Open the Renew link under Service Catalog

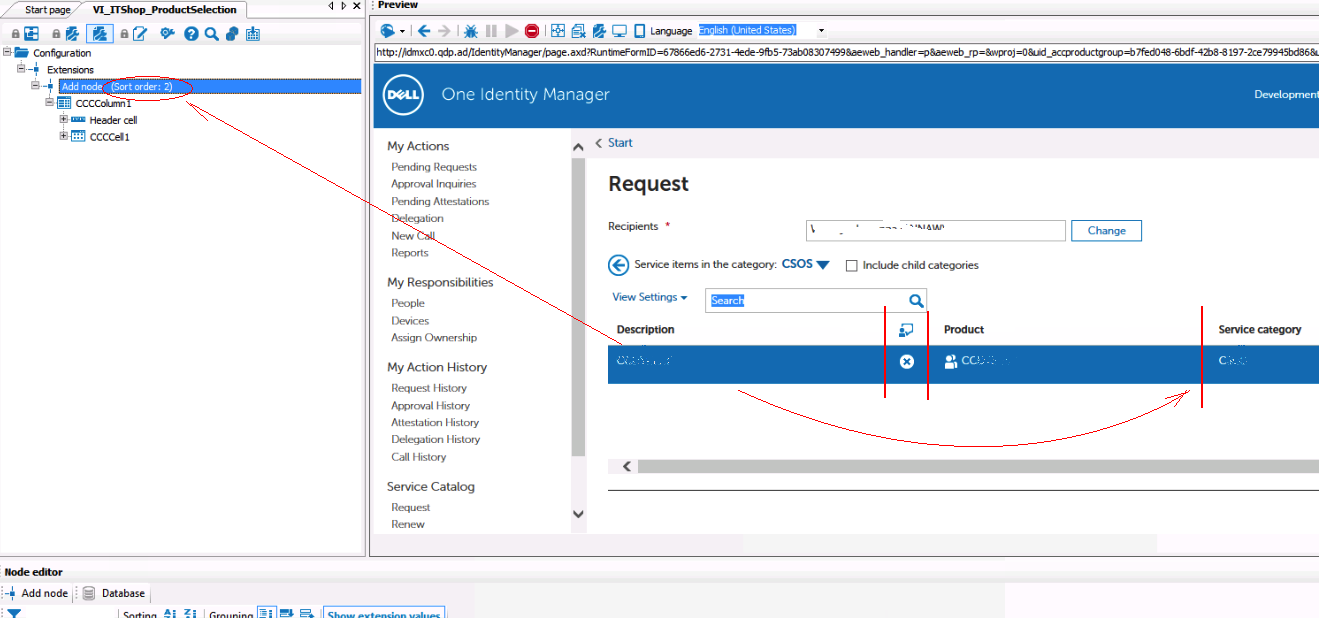pyautogui.click(x=408, y=524)
